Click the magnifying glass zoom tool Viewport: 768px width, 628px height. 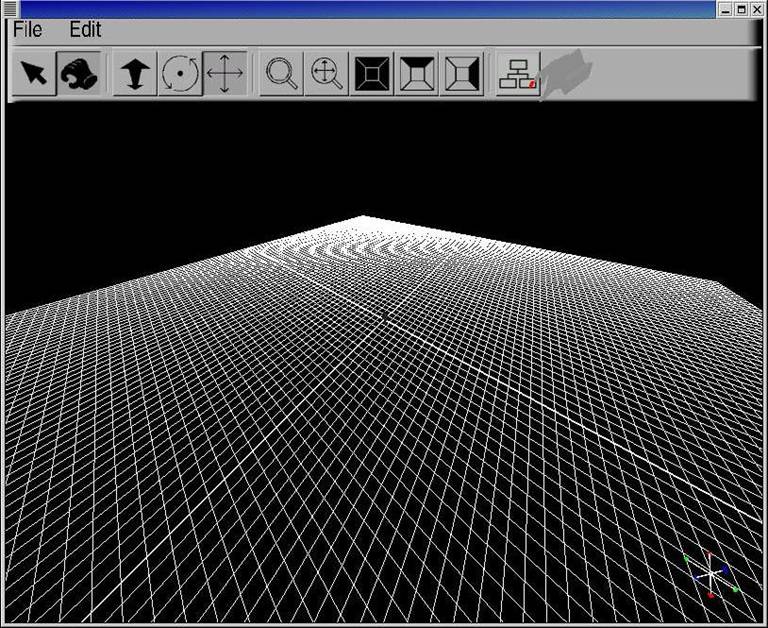[281, 73]
